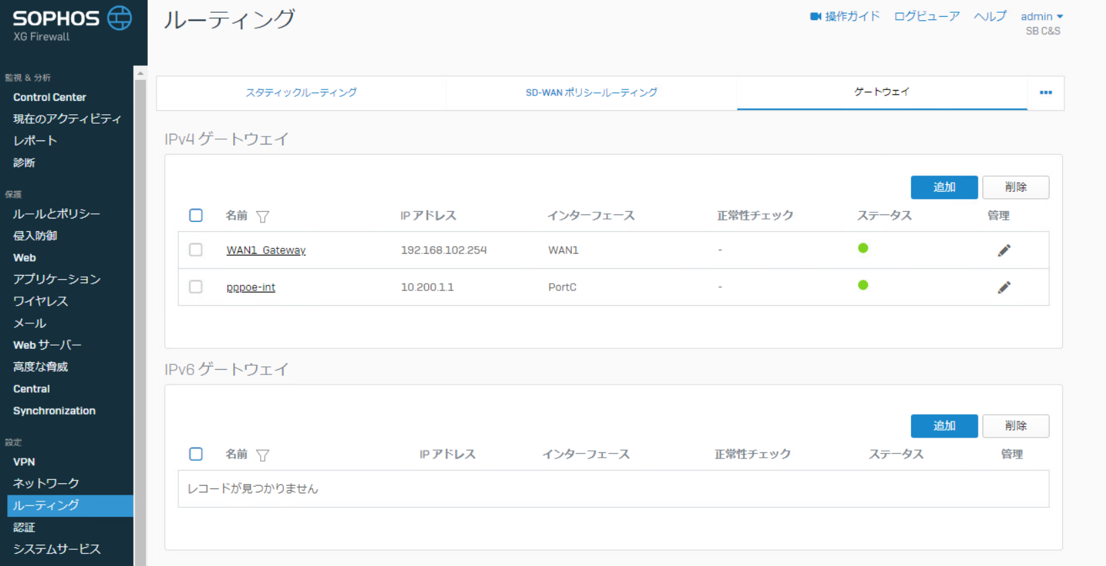The width and height of the screenshot is (1106, 566).
Task: Open the IPv4 名前 column filter funnel
Action: click(x=262, y=217)
